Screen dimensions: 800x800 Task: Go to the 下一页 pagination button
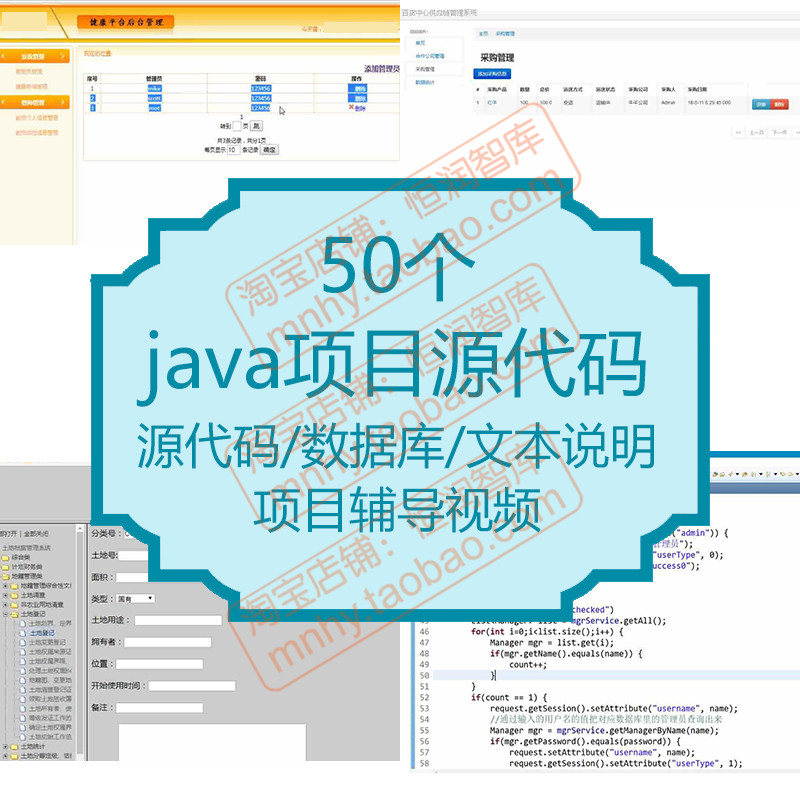point(779,133)
